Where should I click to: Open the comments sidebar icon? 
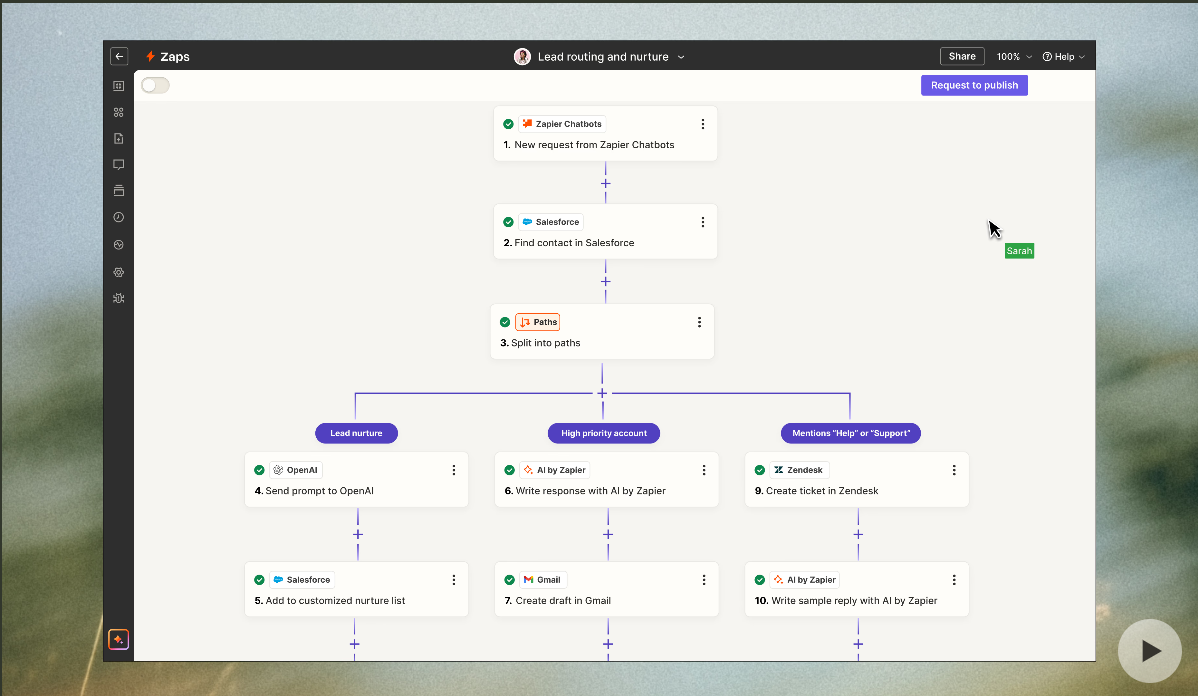coord(118,164)
